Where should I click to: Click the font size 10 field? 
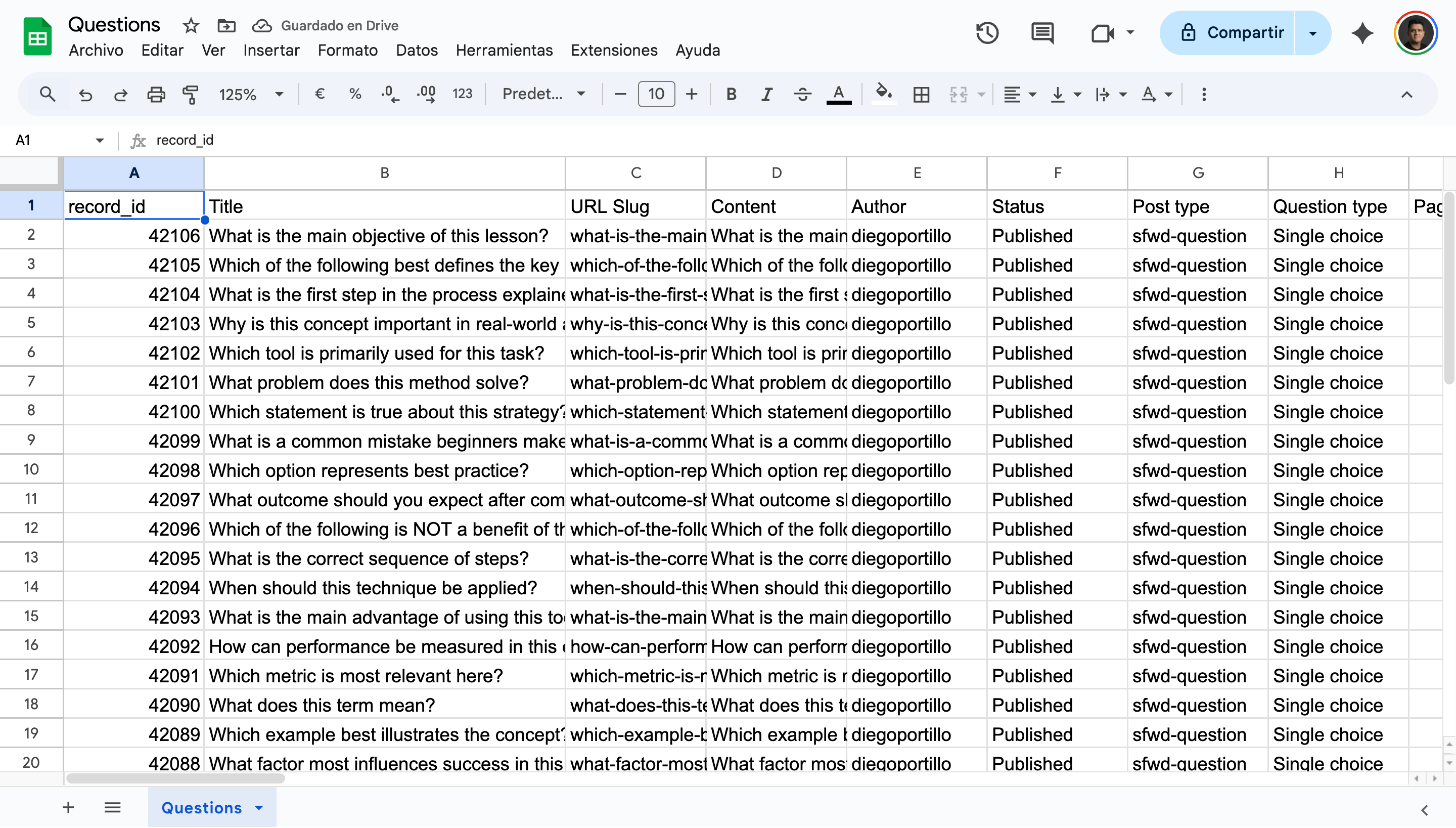(656, 95)
